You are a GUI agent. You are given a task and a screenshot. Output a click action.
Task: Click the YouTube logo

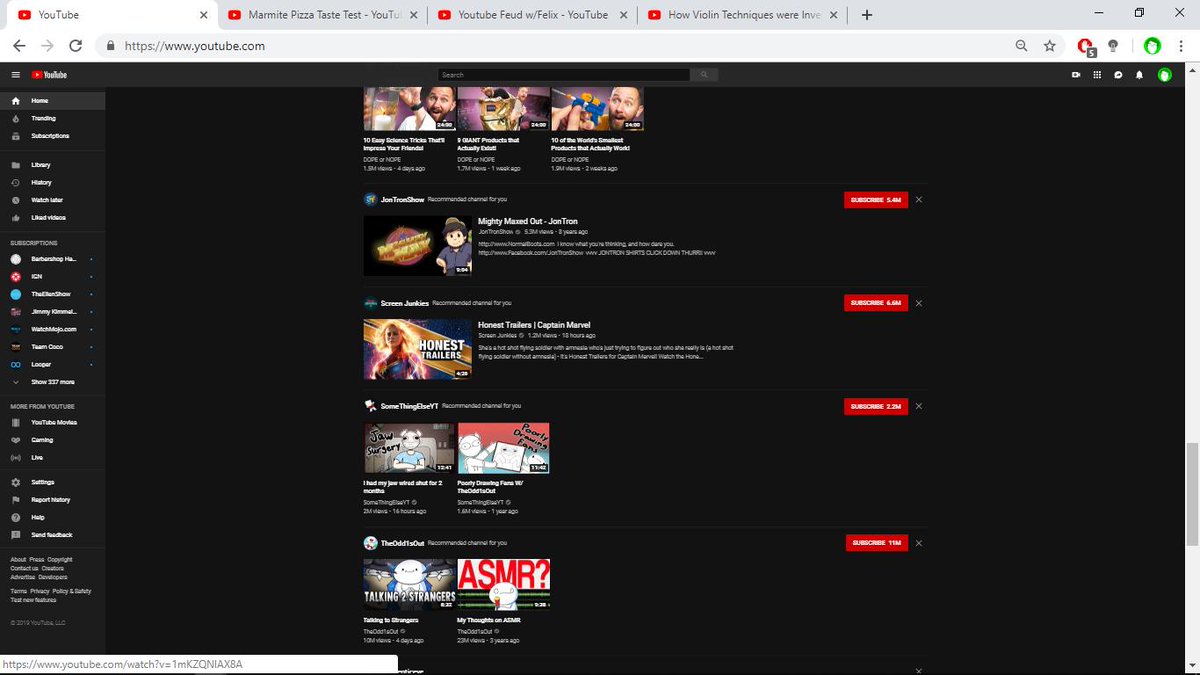pyautogui.click(x=49, y=75)
